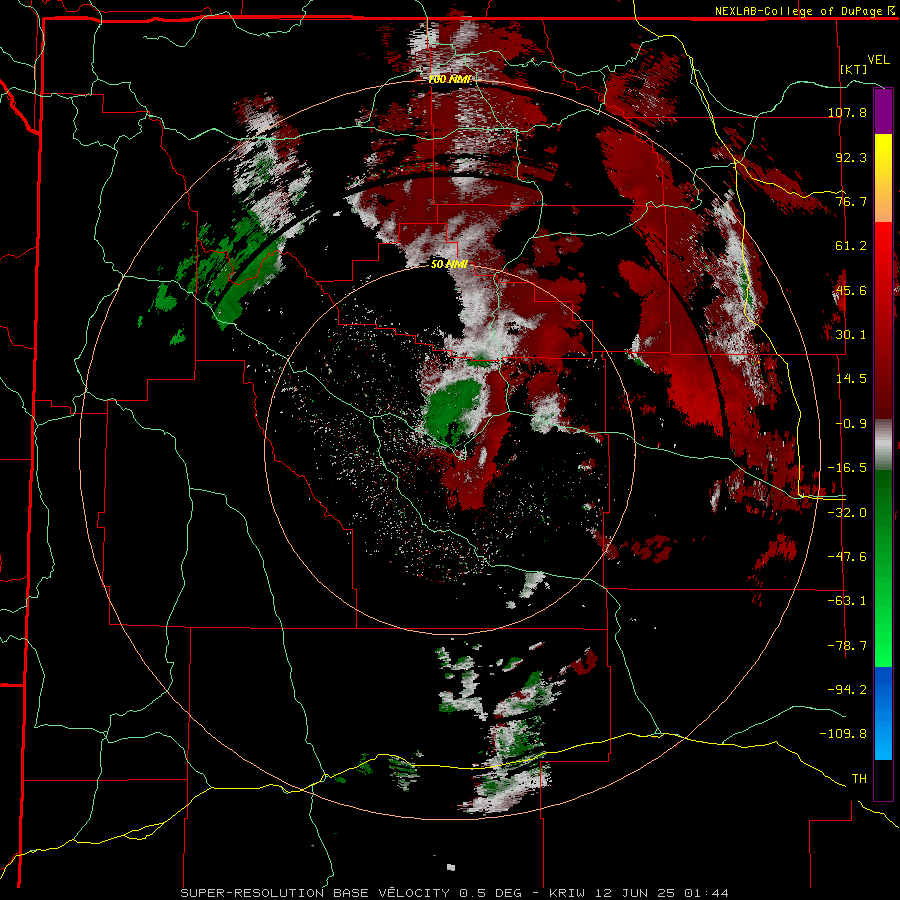Click the -109.8 value on velocity scale

[843, 734]
